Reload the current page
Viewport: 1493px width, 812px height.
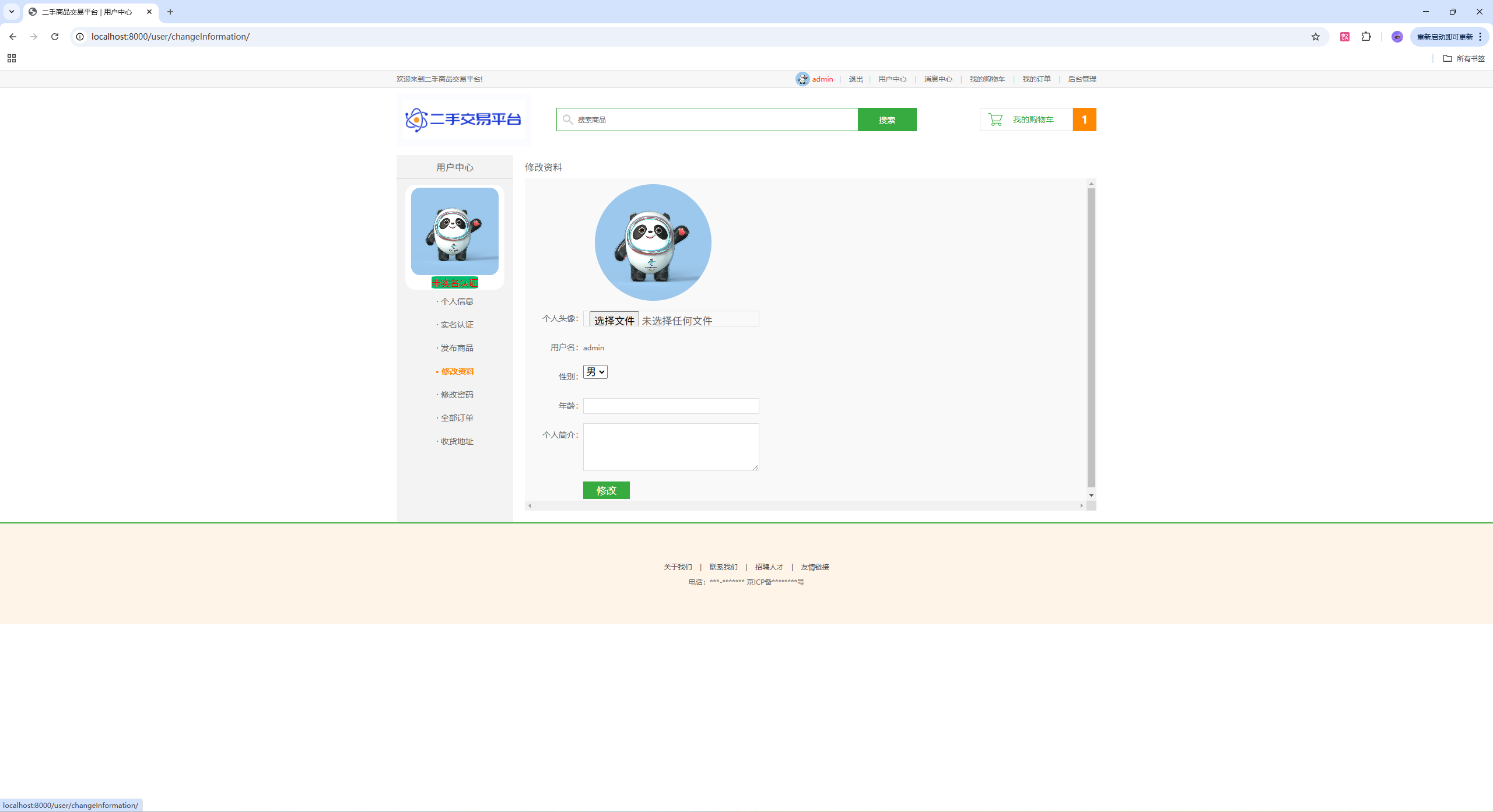pos(55,37)
